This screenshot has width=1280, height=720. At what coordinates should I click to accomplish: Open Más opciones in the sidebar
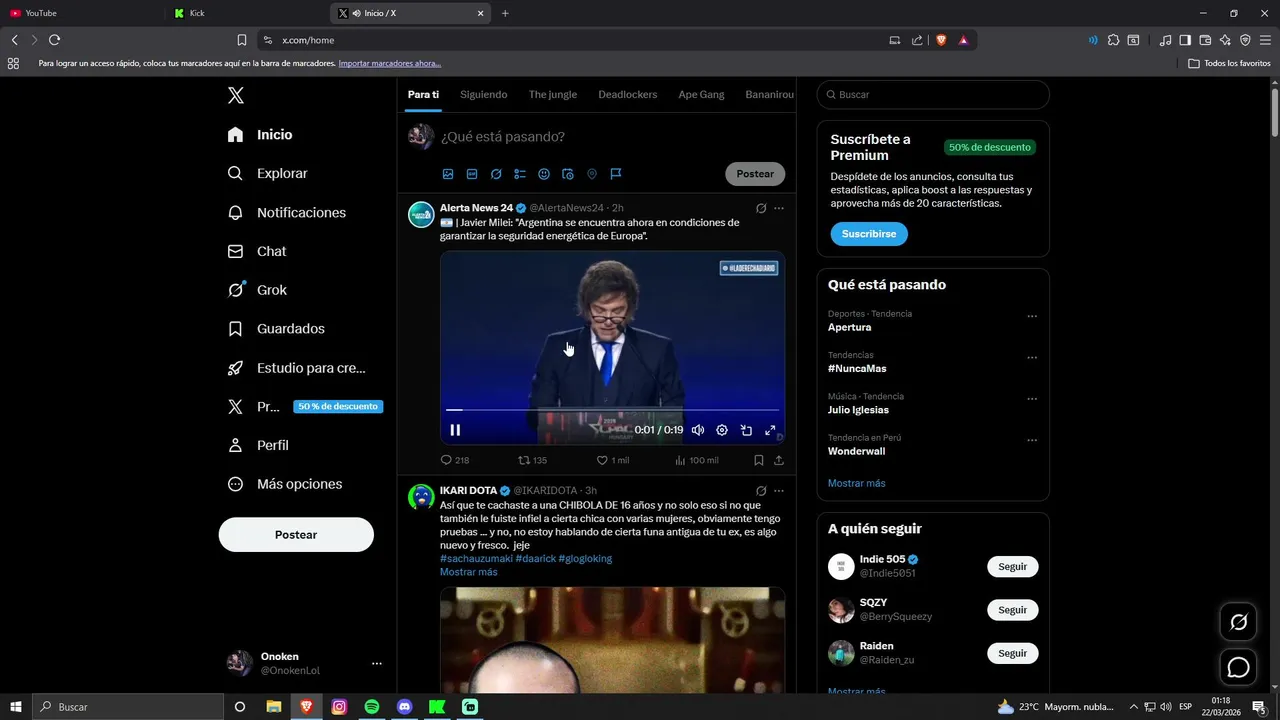pos(285,484)
